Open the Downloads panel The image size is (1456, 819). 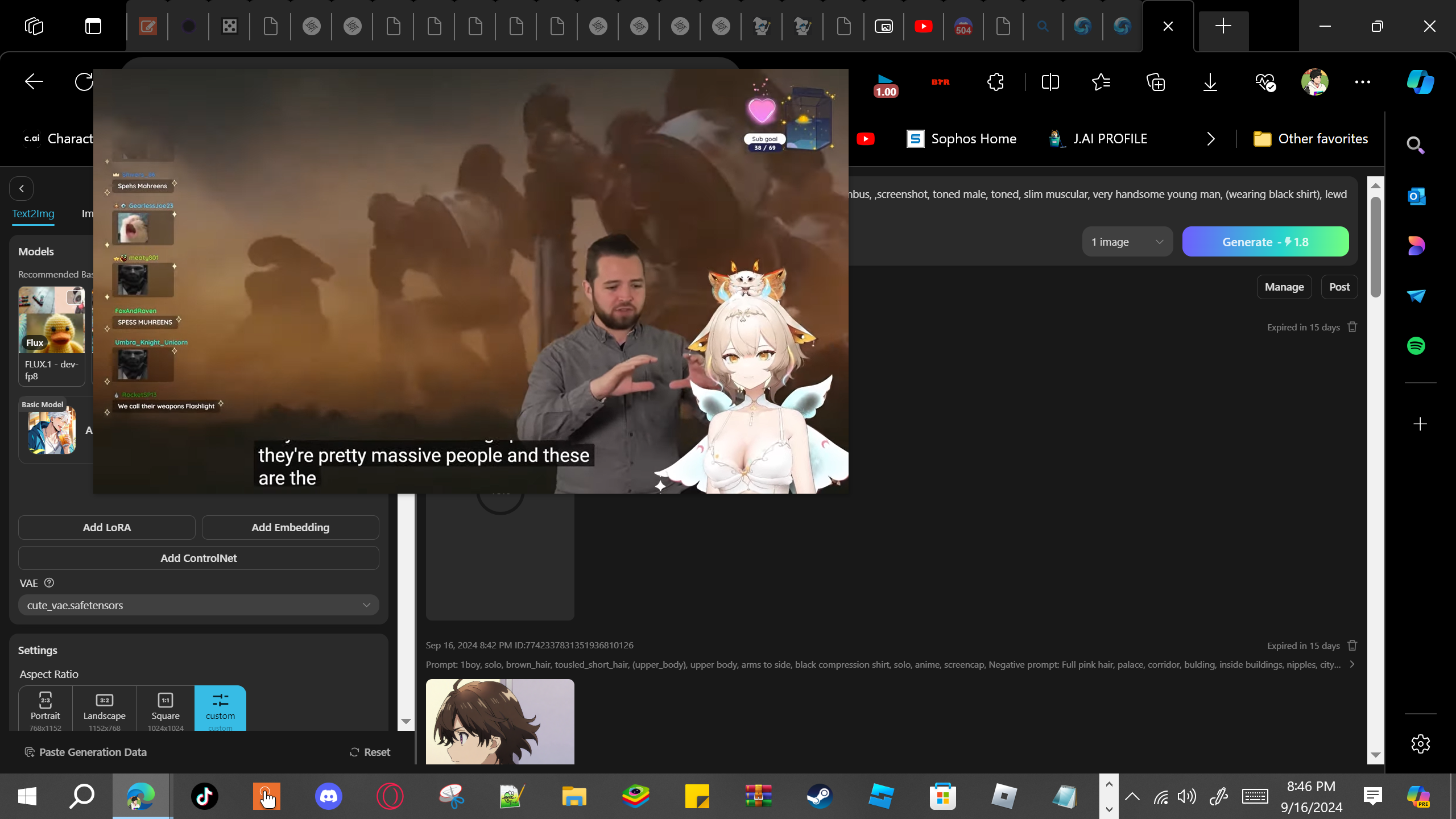click(x=1210, y=82)
